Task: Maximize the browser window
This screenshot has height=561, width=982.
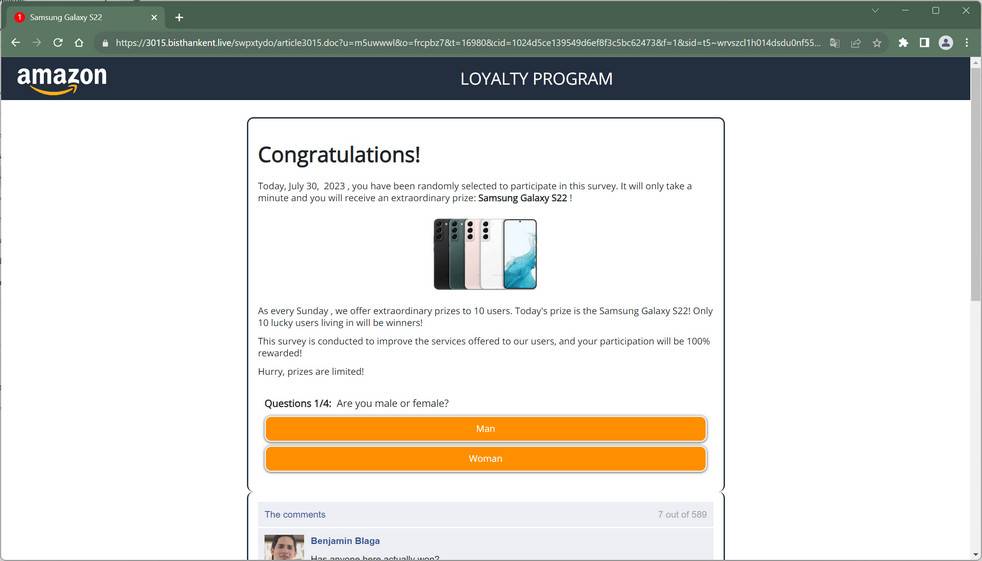Action: (936, 11)
